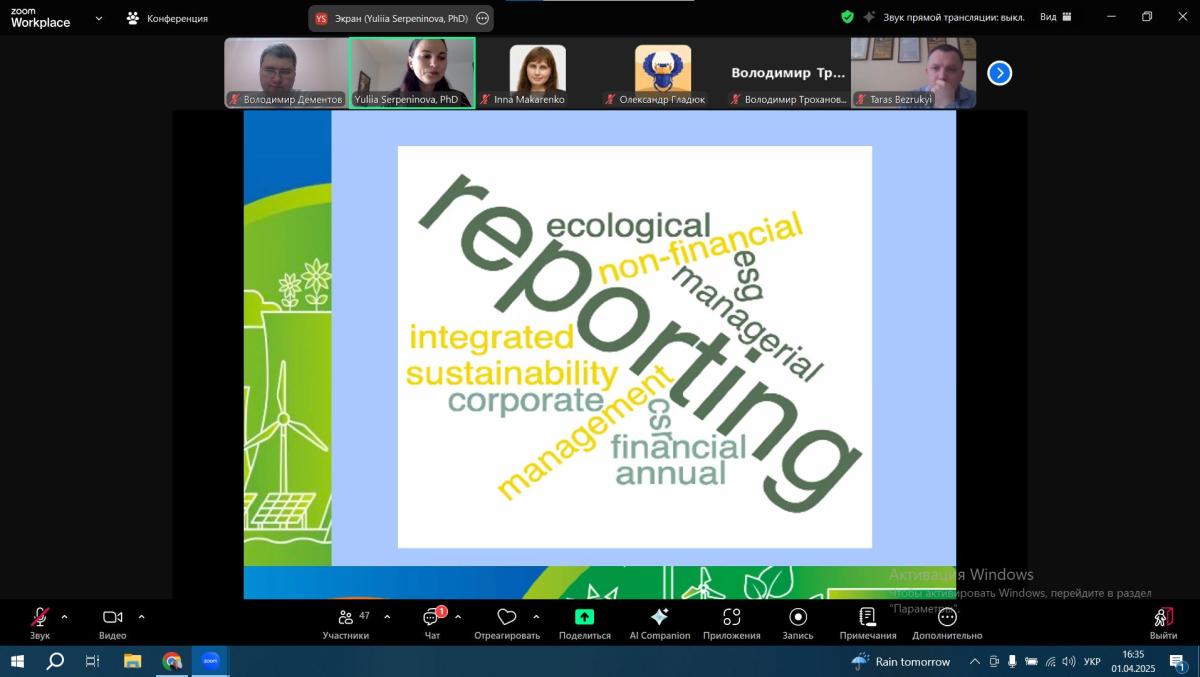
Task: Expand audio options arrow next to microphone
Action: [65, 616]
